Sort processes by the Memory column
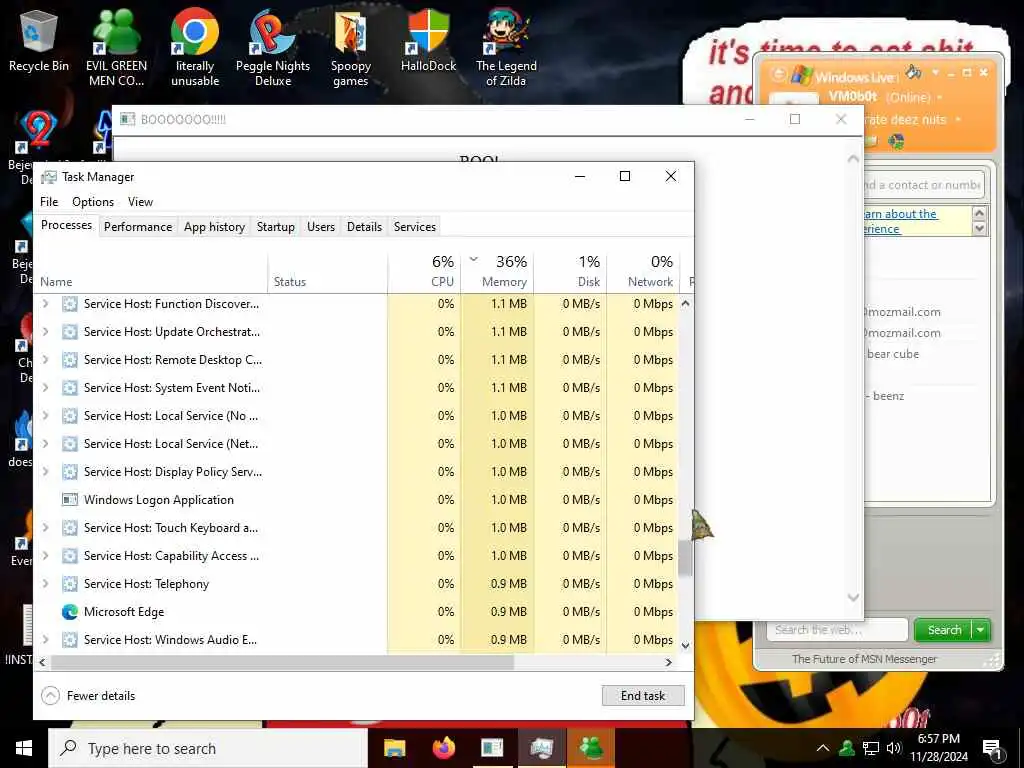This screenshot has width=1024, height=768. (x=498, y=272)
